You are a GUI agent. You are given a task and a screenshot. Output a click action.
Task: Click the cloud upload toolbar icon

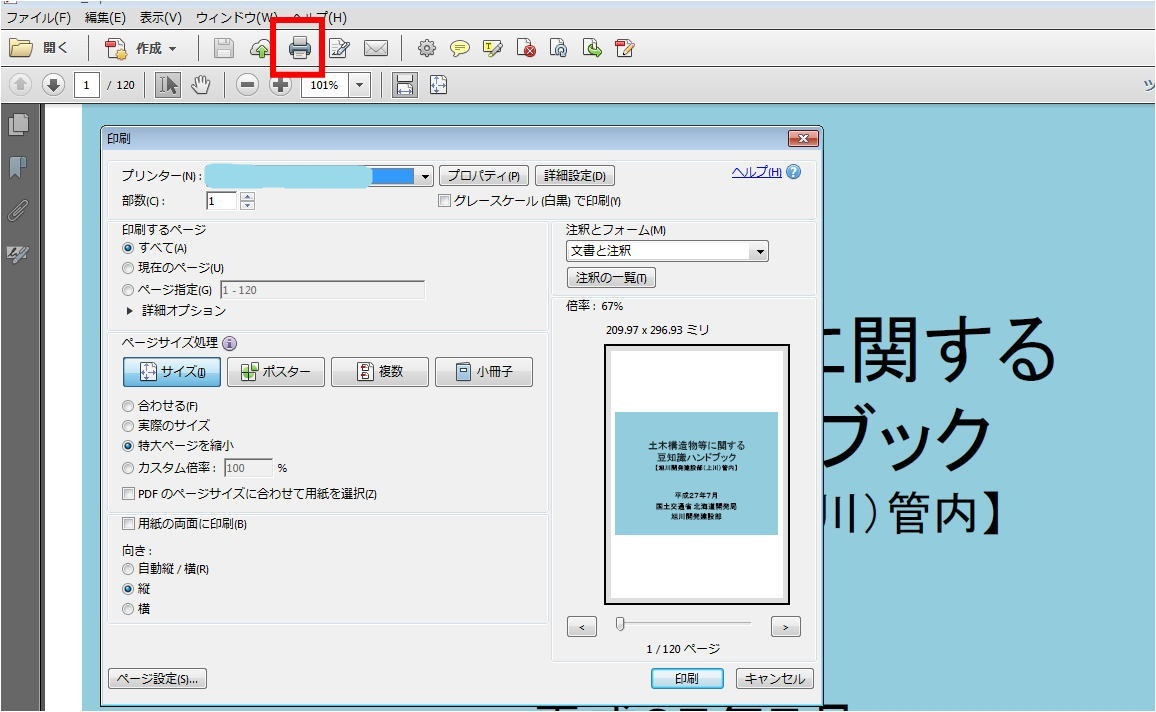(260, 49)
